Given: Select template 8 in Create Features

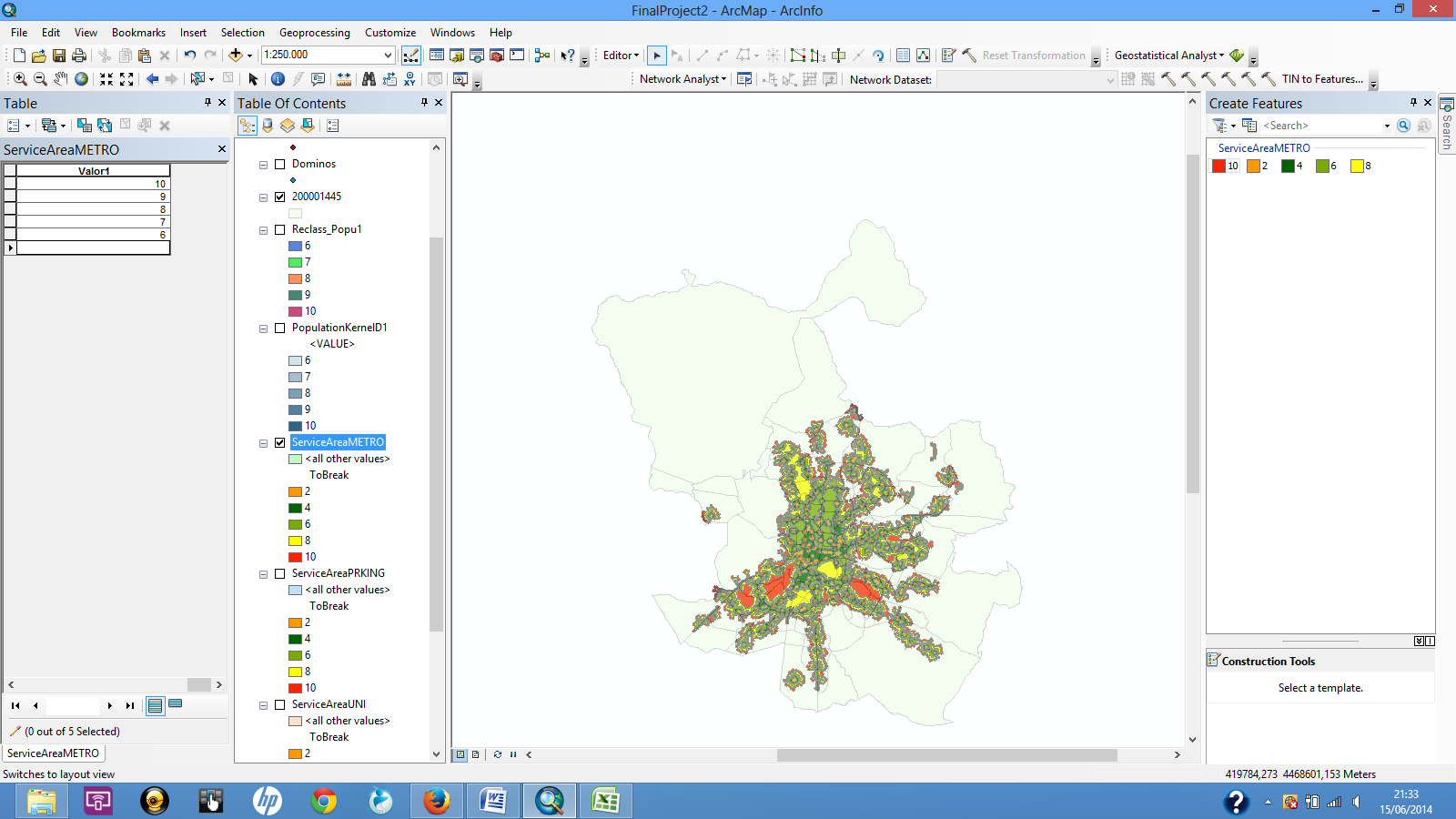Looking at the screenshot, I should point(1360,166).
